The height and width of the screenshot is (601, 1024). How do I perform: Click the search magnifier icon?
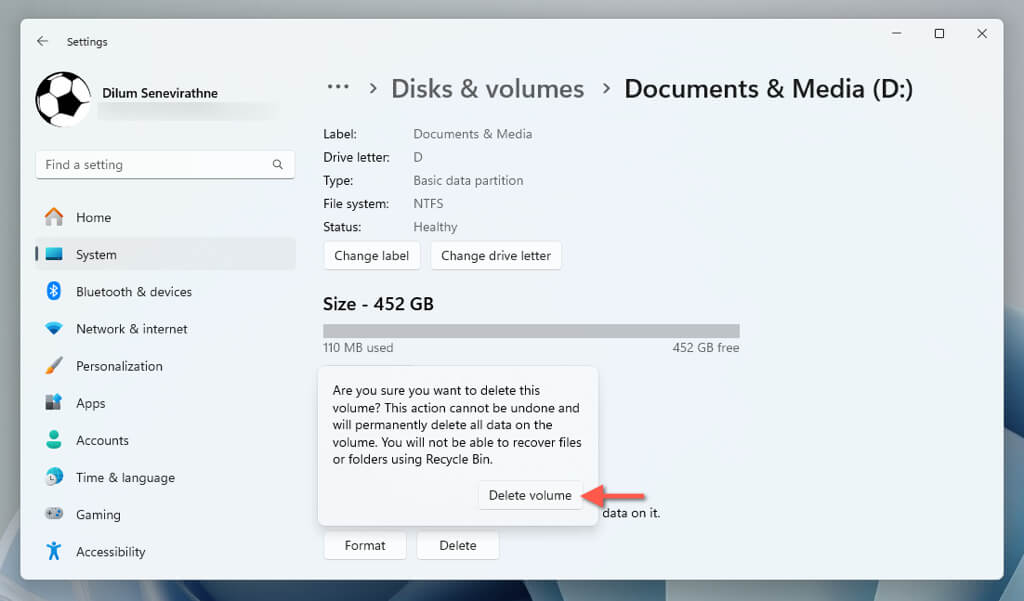[278, 165]
